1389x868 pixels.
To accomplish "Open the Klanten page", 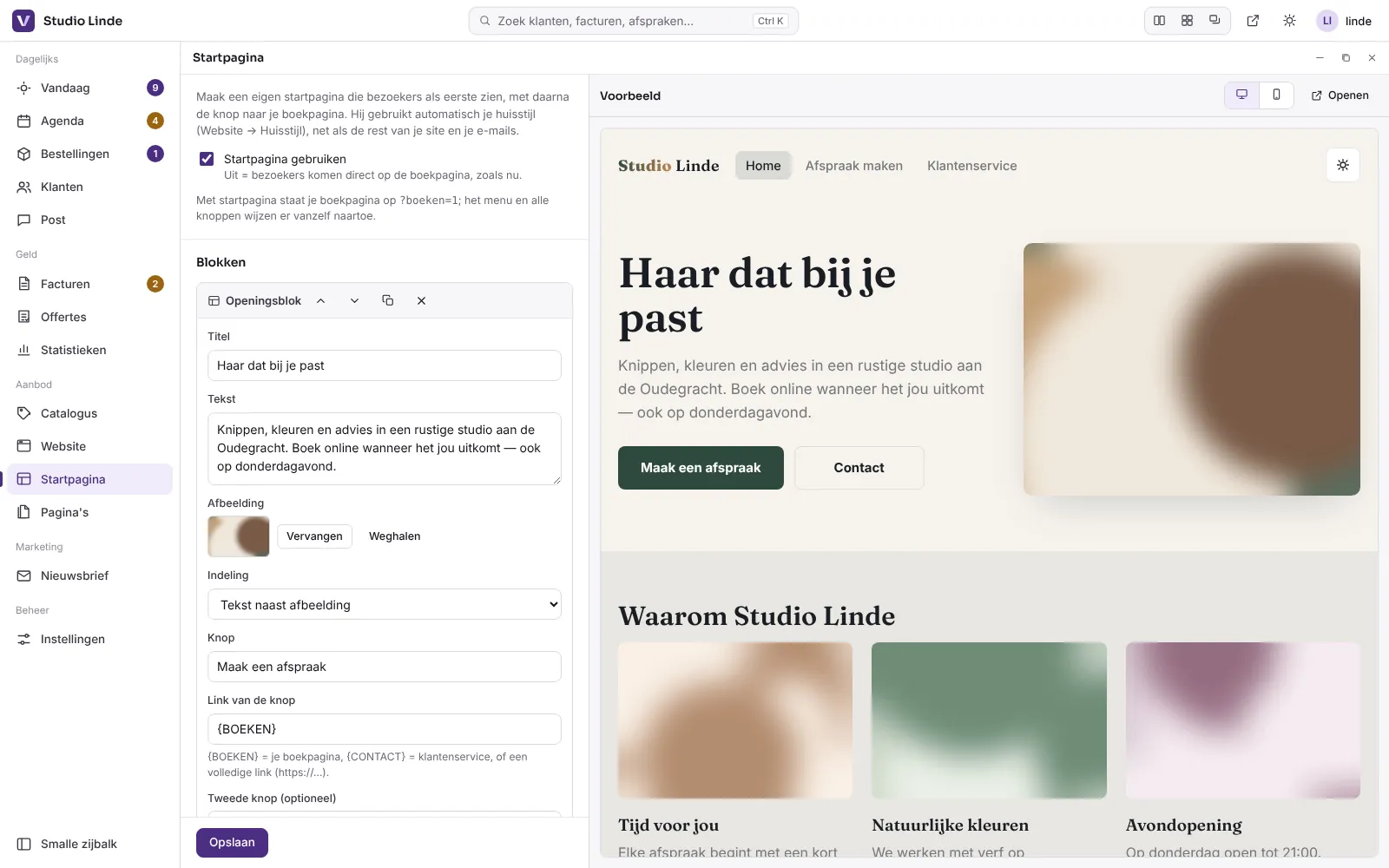I will tap(89, 187).
